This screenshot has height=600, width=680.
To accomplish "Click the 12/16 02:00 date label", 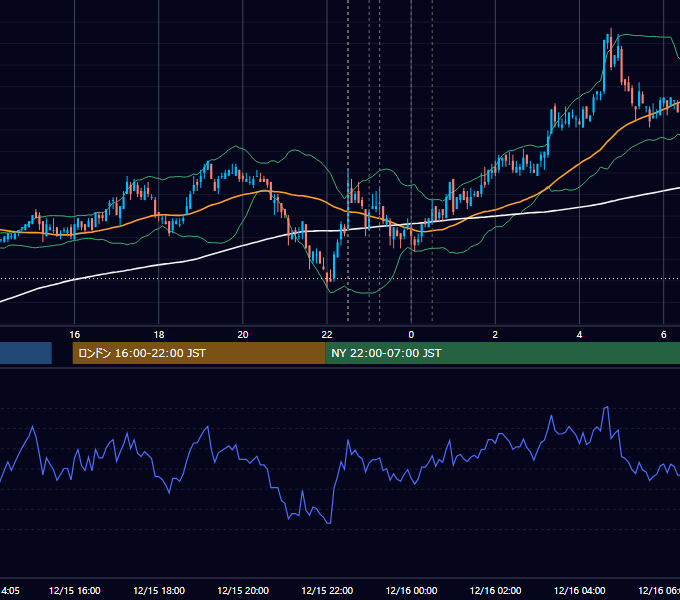I will point(495,590).
